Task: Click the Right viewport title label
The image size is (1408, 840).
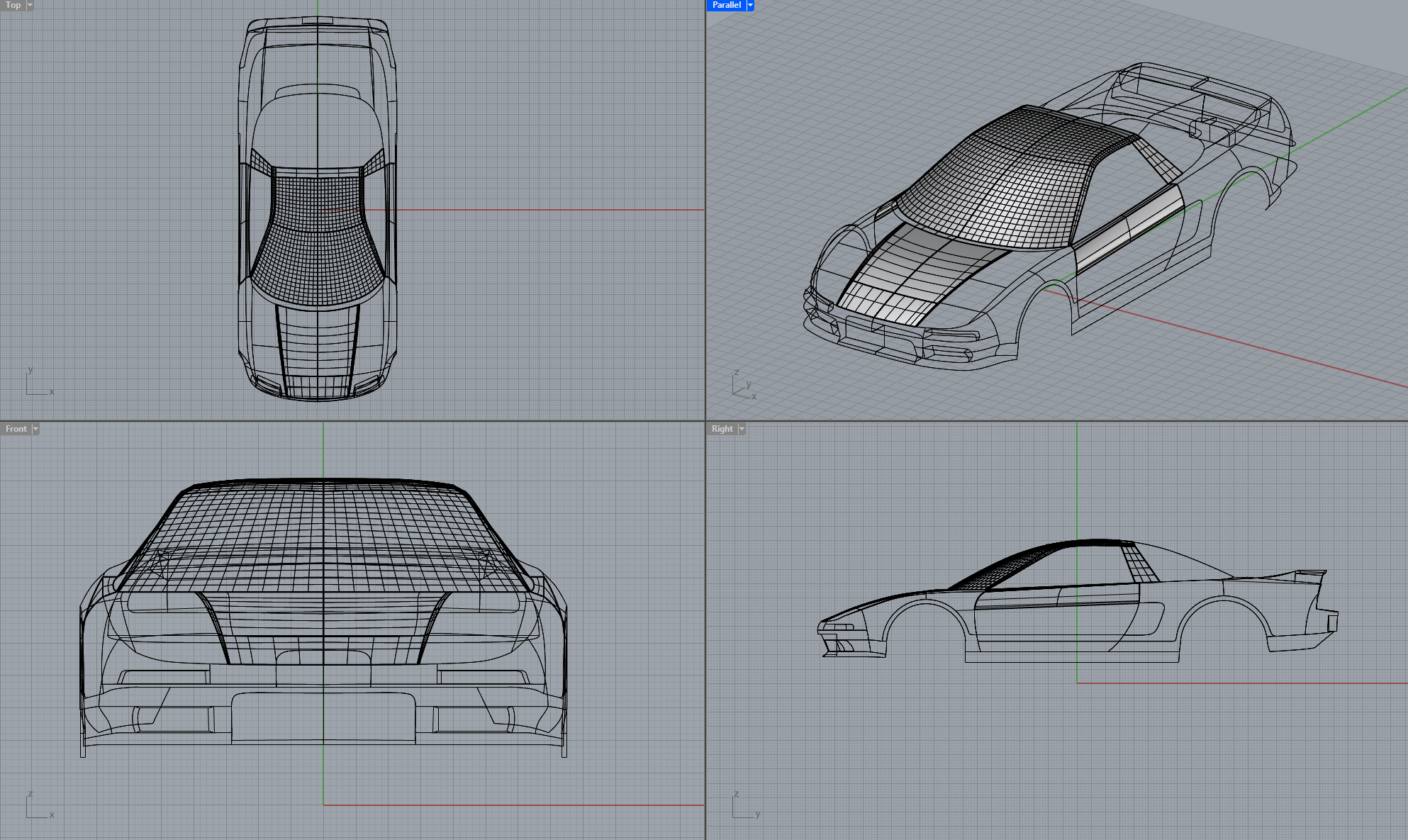Action: [722, 429]
